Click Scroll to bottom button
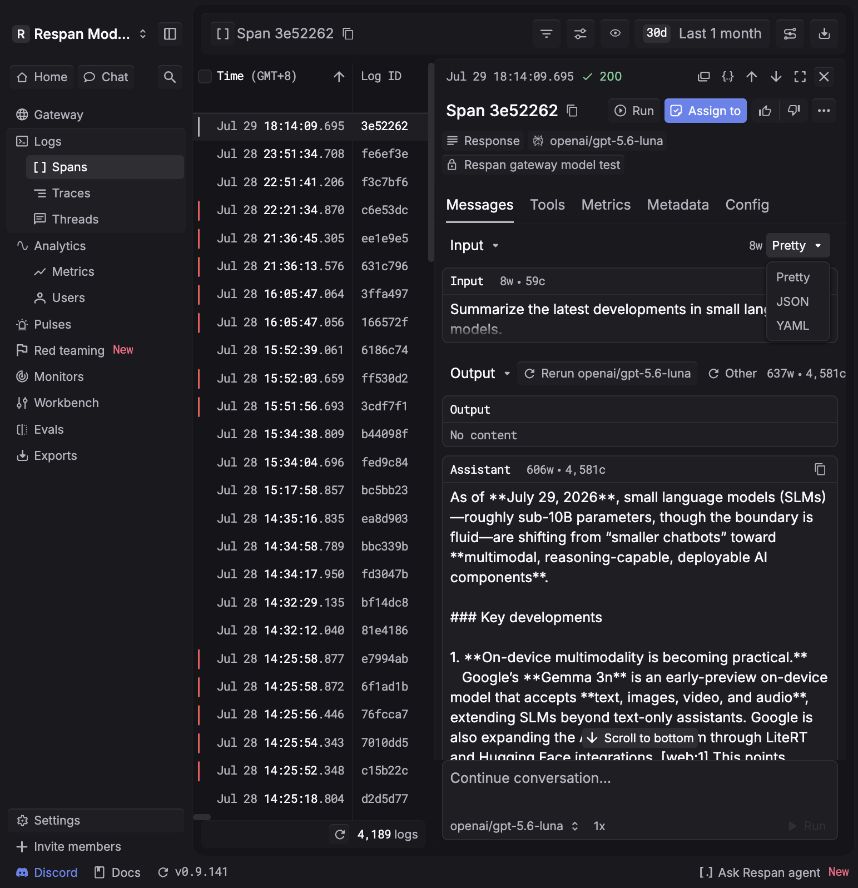The image size is (858, 888). coord(640,738)
